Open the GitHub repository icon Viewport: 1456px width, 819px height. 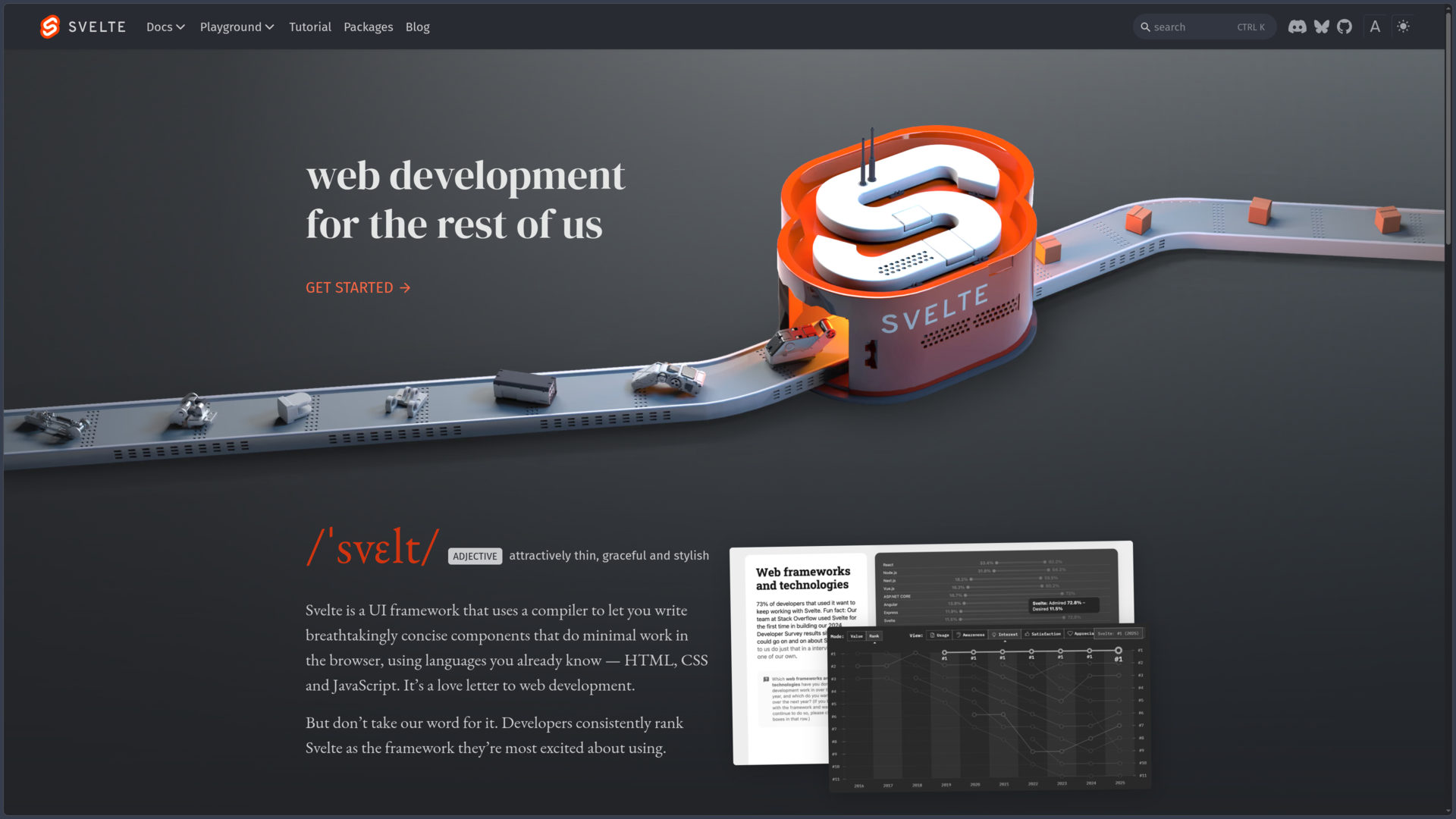[1345, 27]
